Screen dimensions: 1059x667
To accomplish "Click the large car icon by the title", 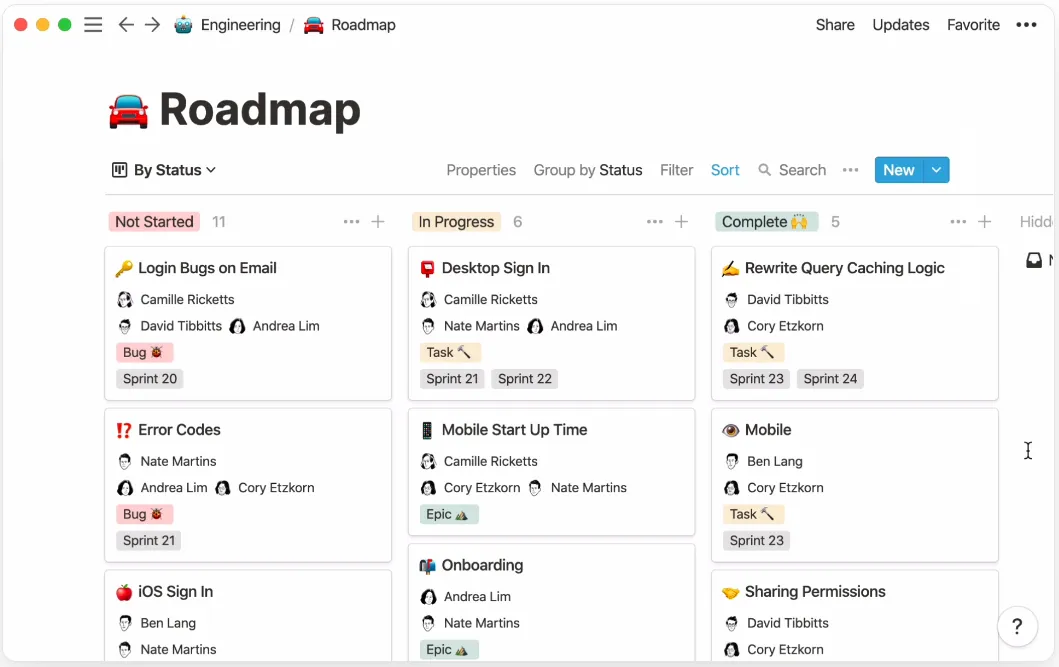I will pos(128,111).
